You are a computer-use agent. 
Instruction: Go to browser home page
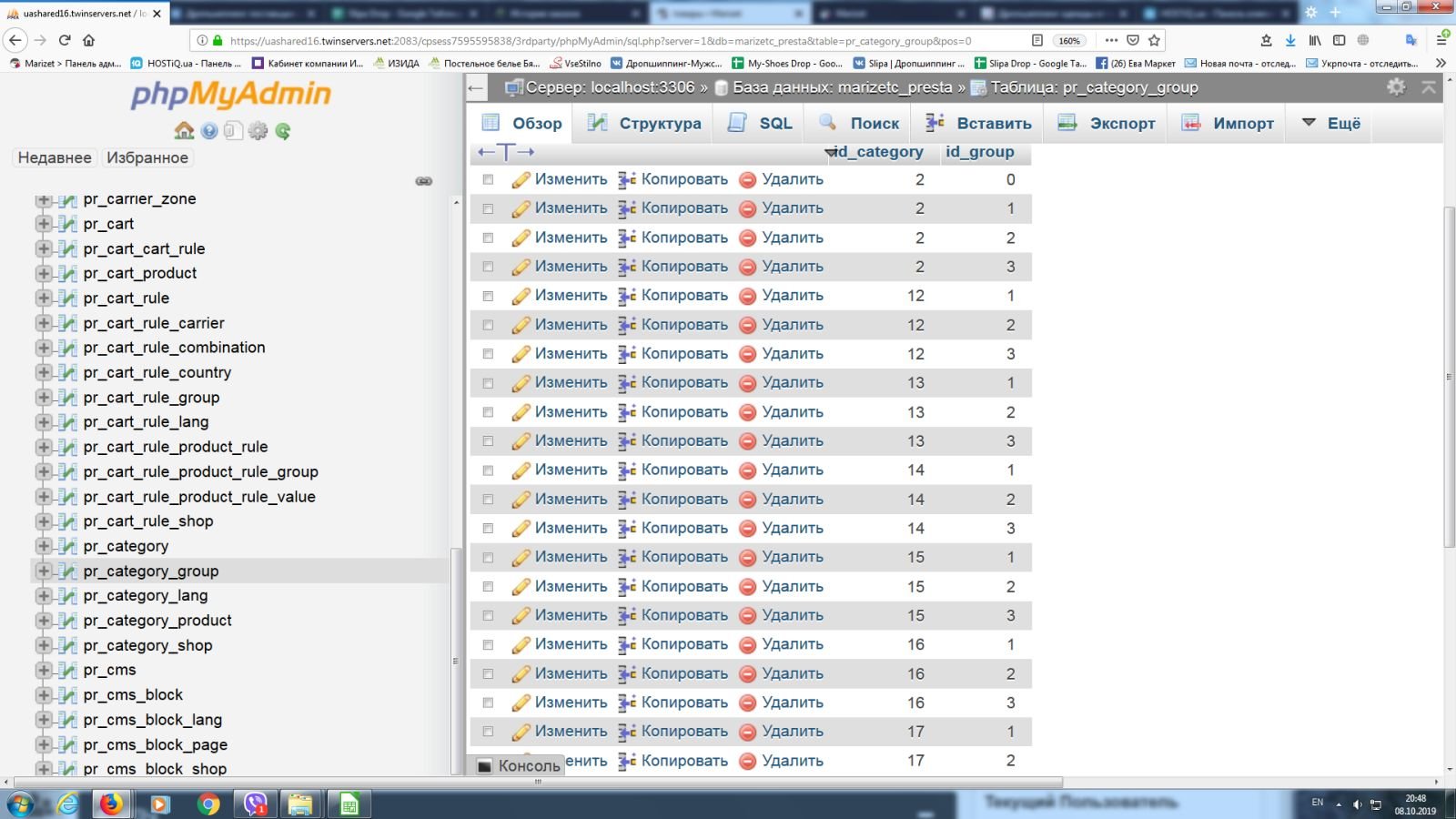(88, 40)
